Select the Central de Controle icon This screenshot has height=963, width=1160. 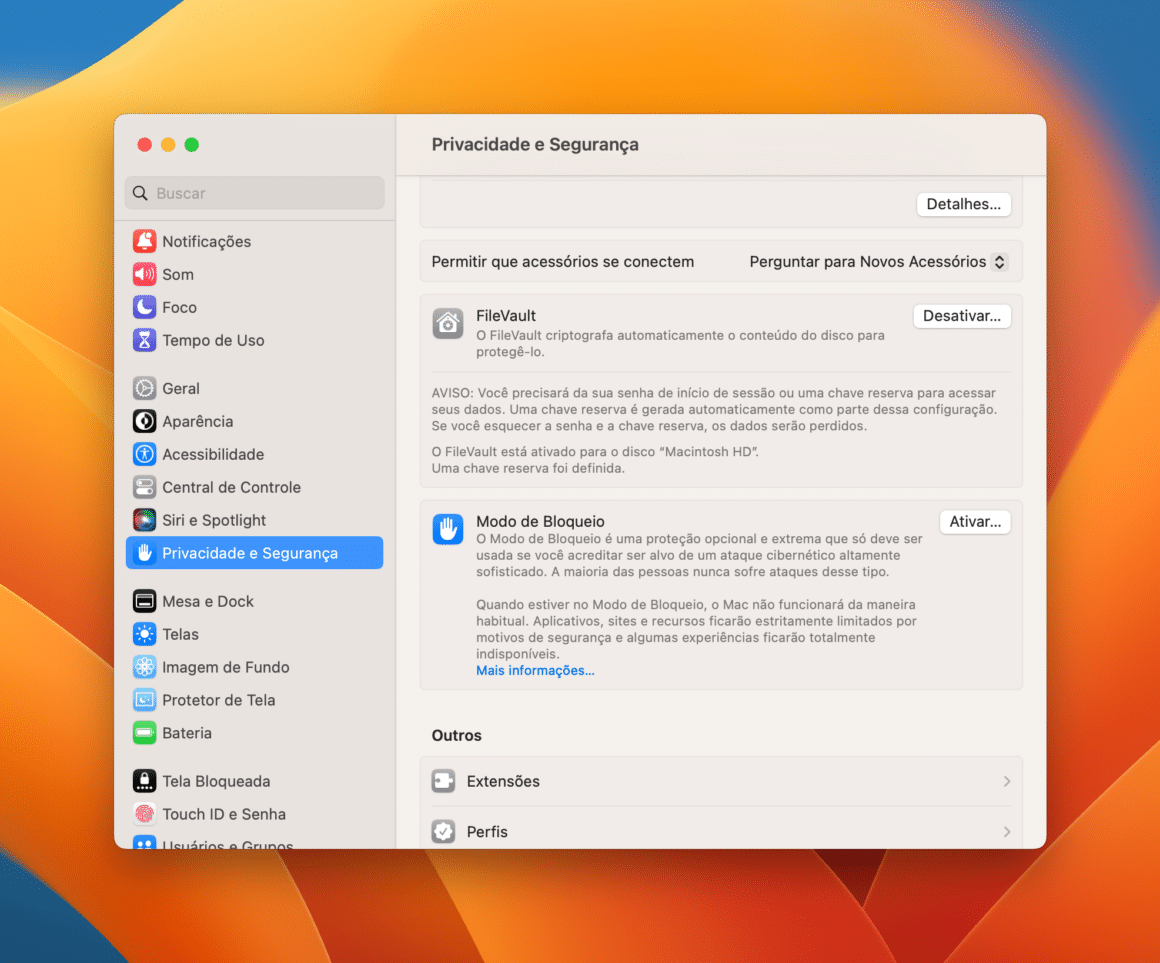(x=144, y=487)
